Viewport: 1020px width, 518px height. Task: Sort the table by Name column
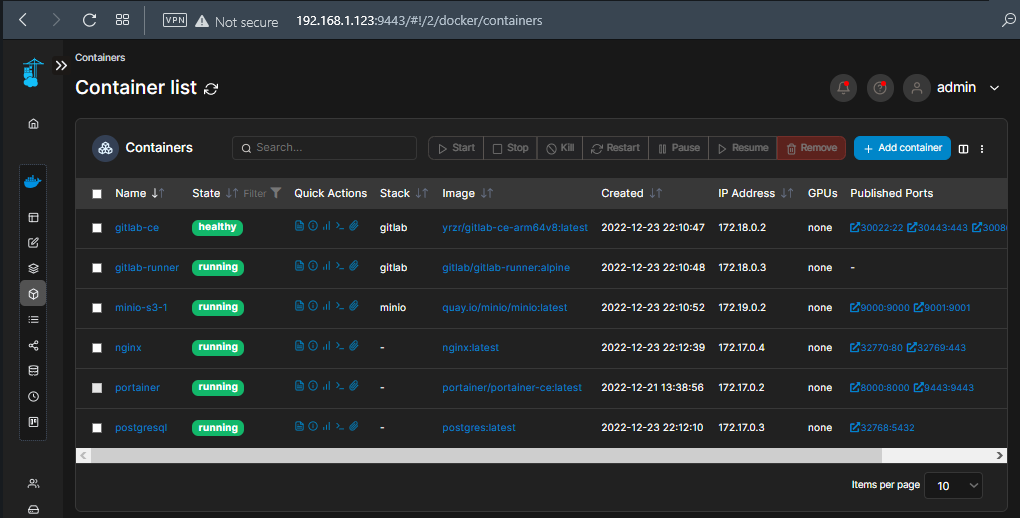(139, 193)
